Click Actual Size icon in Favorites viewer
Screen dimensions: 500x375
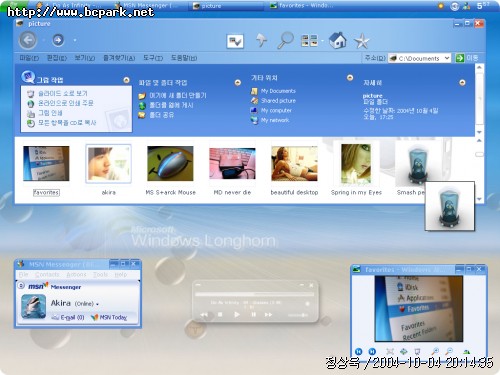pos(404,351)
